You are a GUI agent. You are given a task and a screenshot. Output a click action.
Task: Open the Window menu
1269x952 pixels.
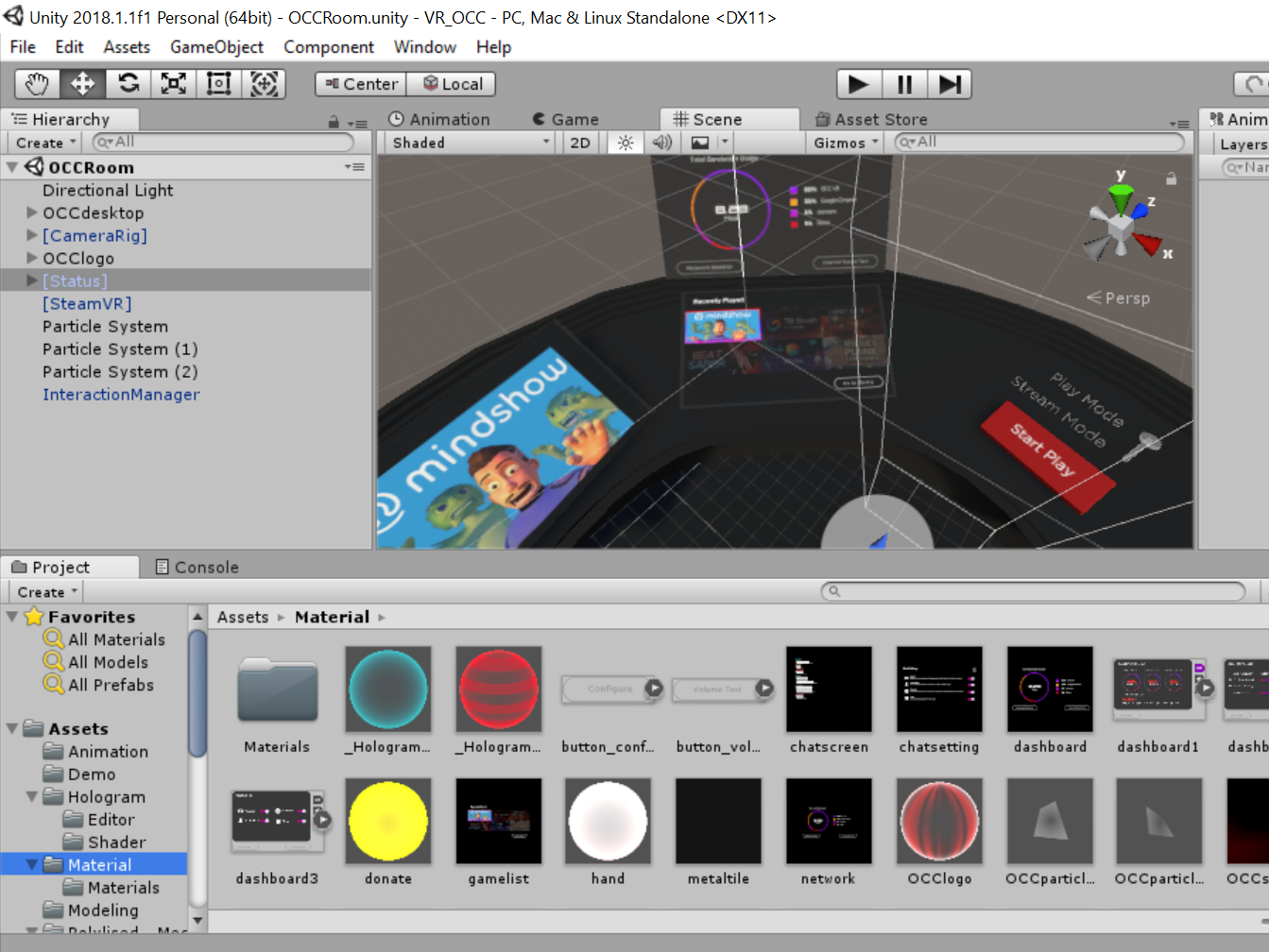point(425,47)
